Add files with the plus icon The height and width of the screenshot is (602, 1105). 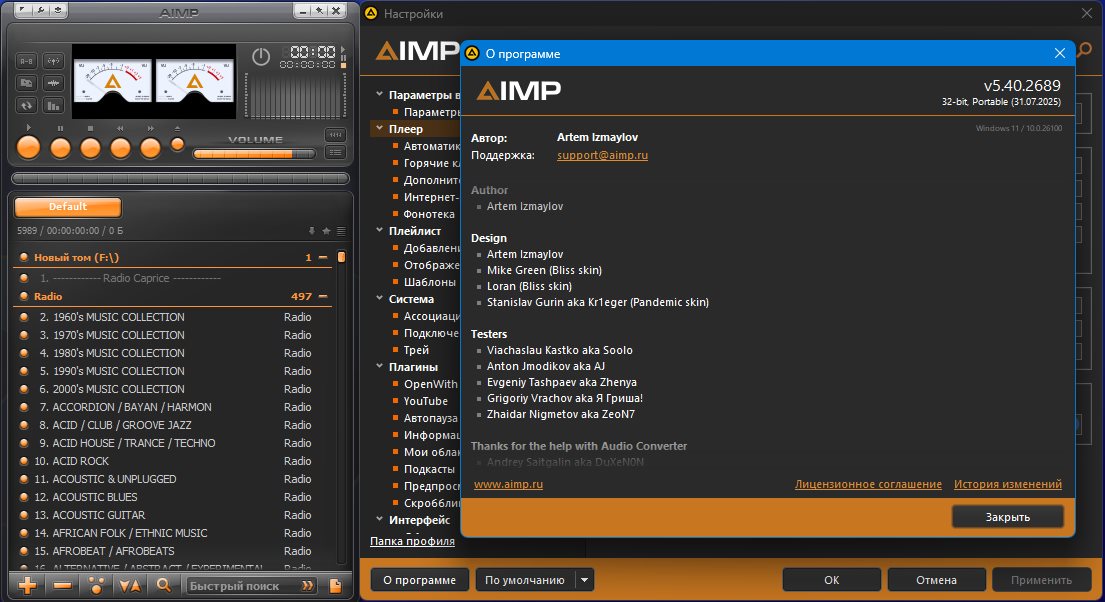[27, 585]
